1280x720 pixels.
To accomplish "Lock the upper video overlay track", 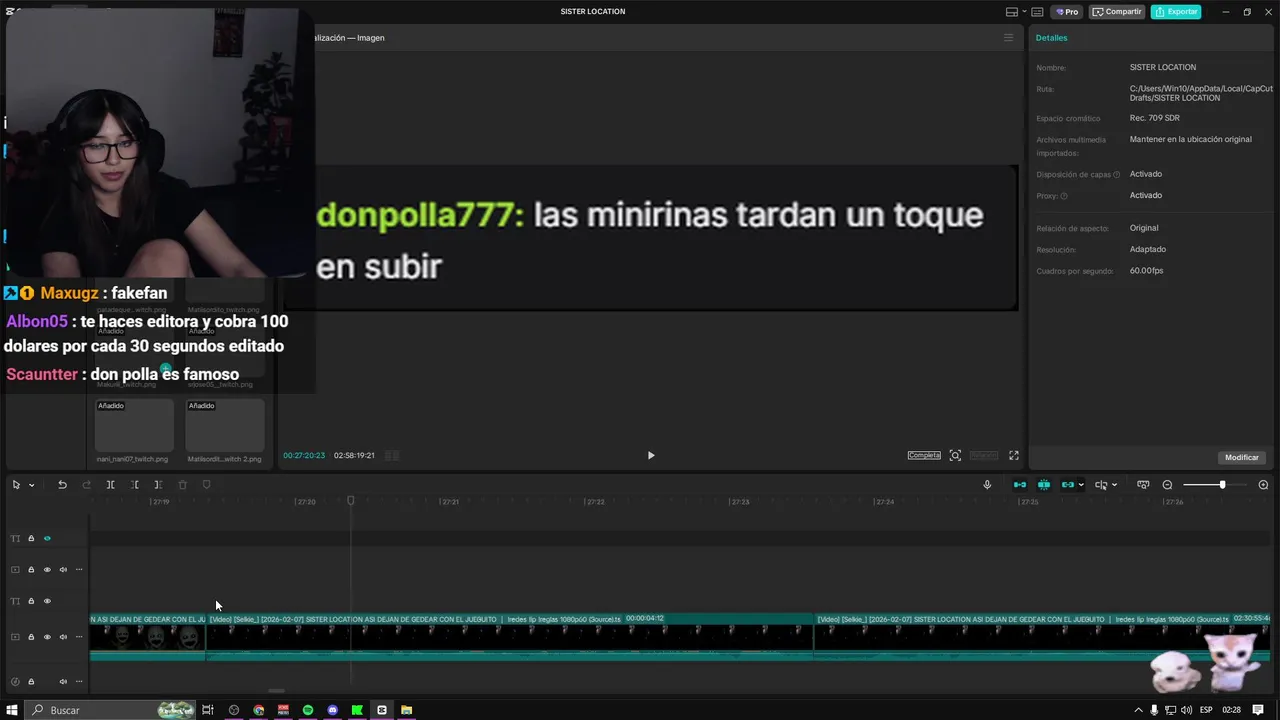I will tap(31, 570).
